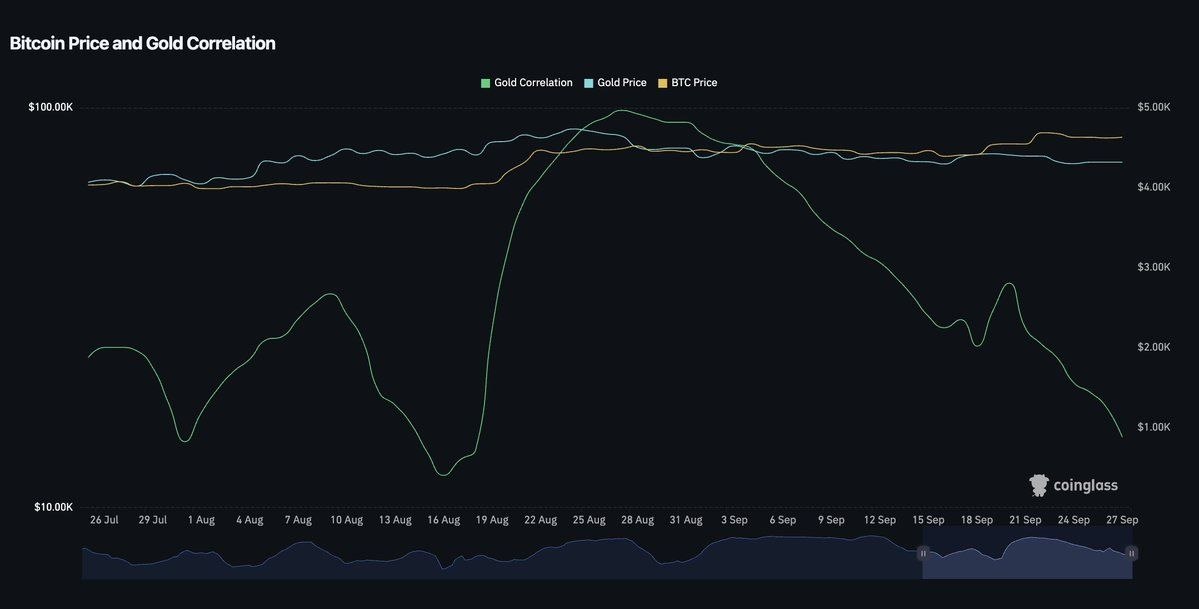The image size is (1199, 609).
Task: Click the right handle of the range slider
Action: pyautogui.click(x=1132, y=553)
